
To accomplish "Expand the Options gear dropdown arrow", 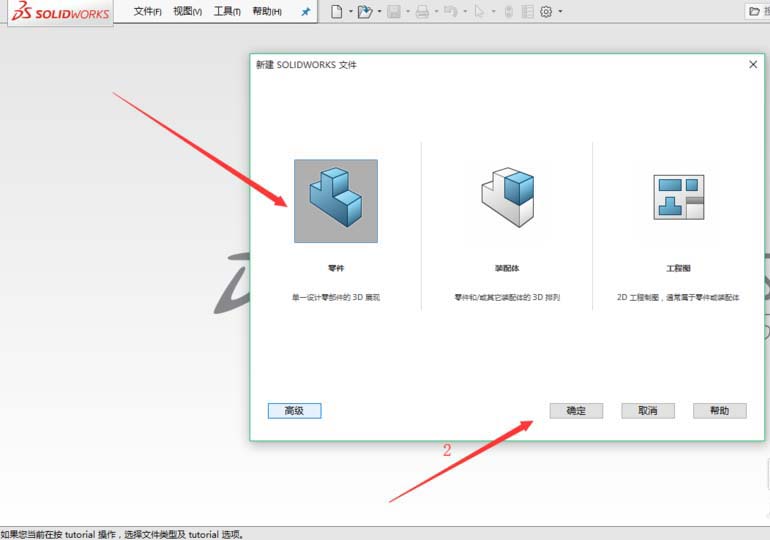I will tap(560, 11).
